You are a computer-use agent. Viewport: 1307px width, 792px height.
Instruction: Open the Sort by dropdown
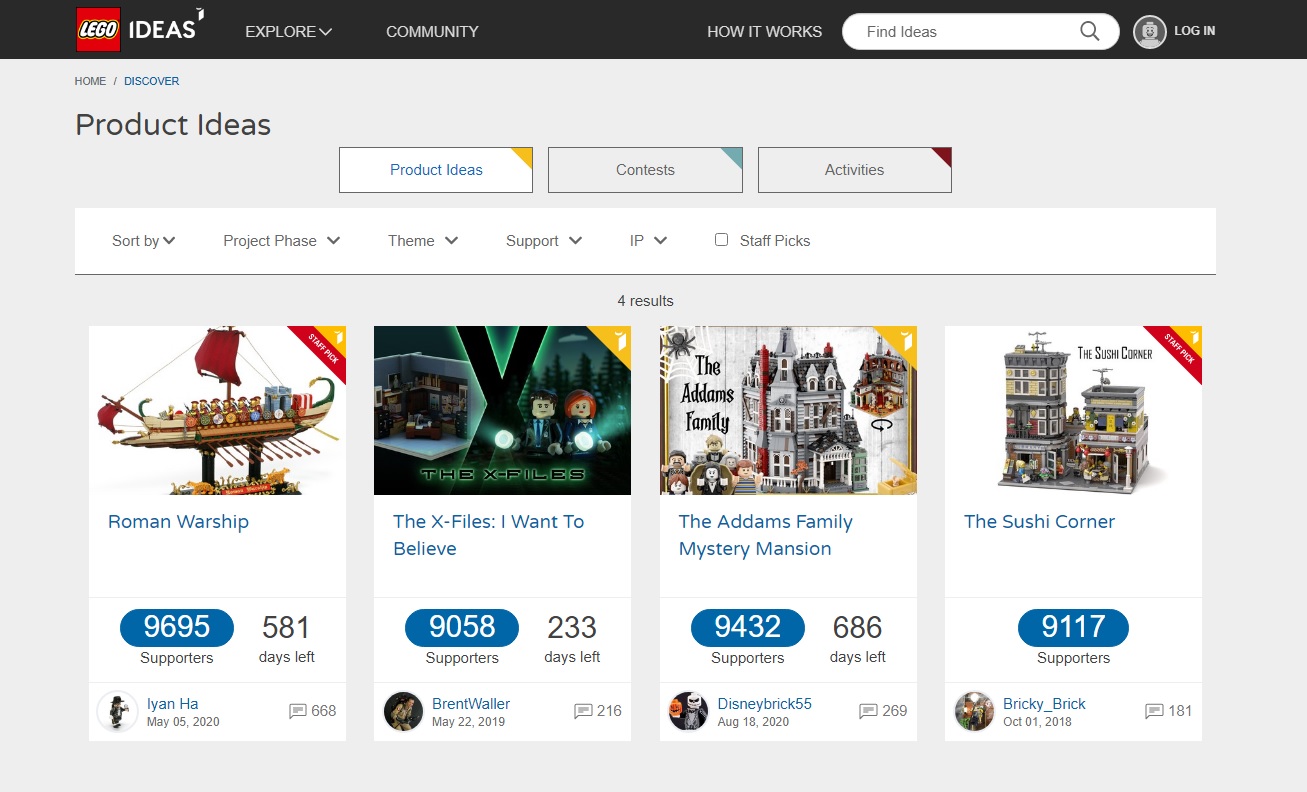click(x=143, y=240)
